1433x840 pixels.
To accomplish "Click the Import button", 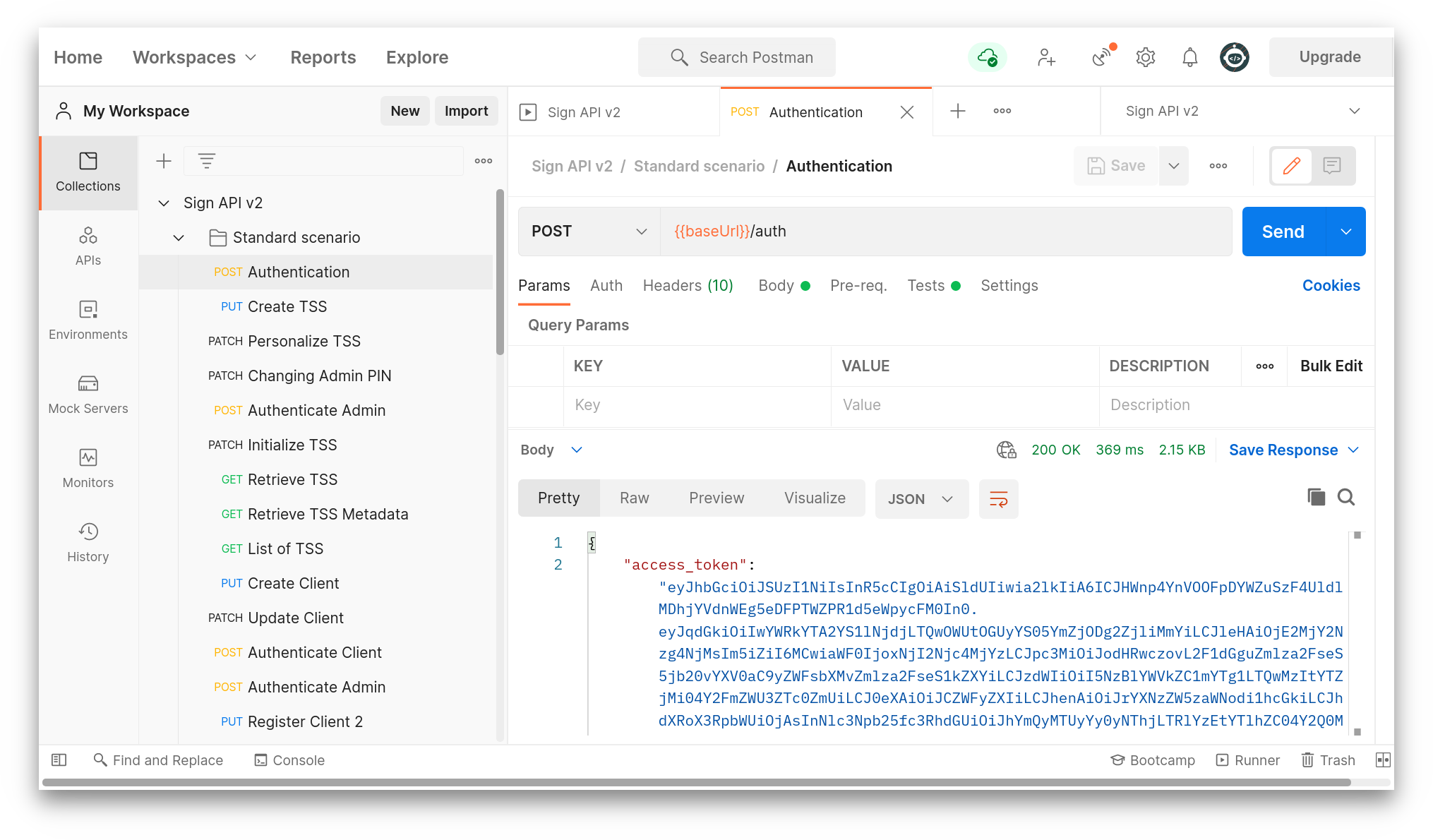I will 466,111.
